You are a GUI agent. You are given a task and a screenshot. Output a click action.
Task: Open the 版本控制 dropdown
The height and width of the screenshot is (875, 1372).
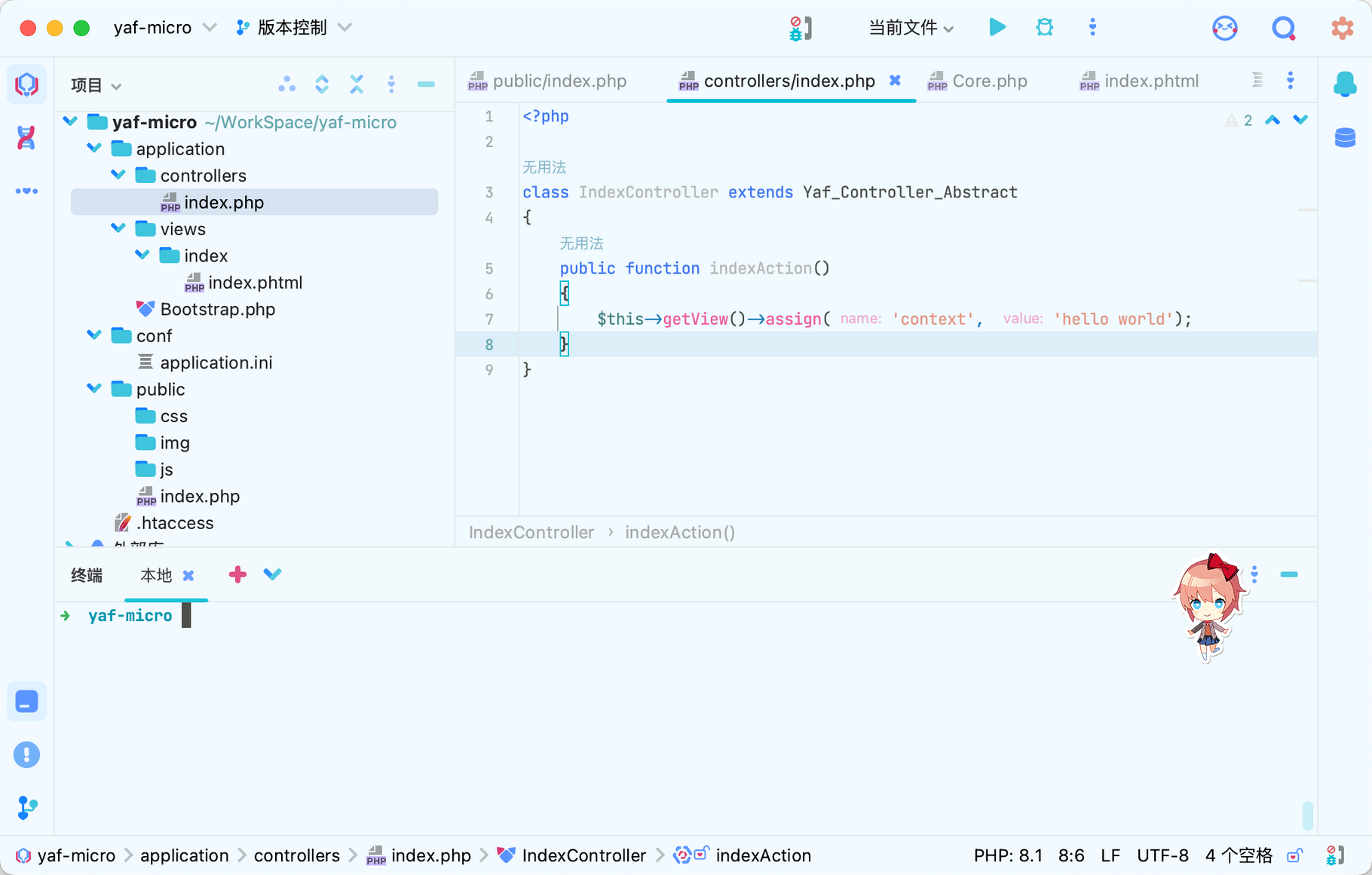294,28
